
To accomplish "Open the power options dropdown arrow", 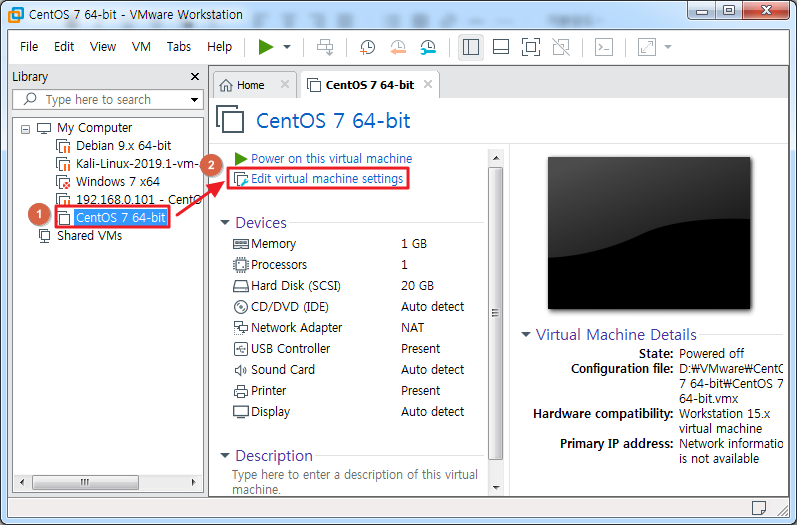I will 287,47.
